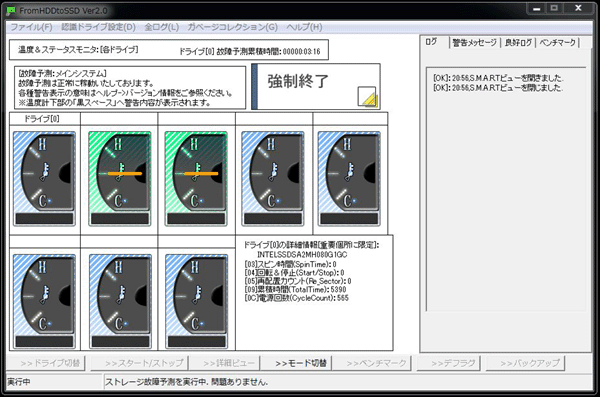The width and height of the screenshot is (600, 397).
Task: Open the ファイル(F) menu
Action: click(31, 27)
